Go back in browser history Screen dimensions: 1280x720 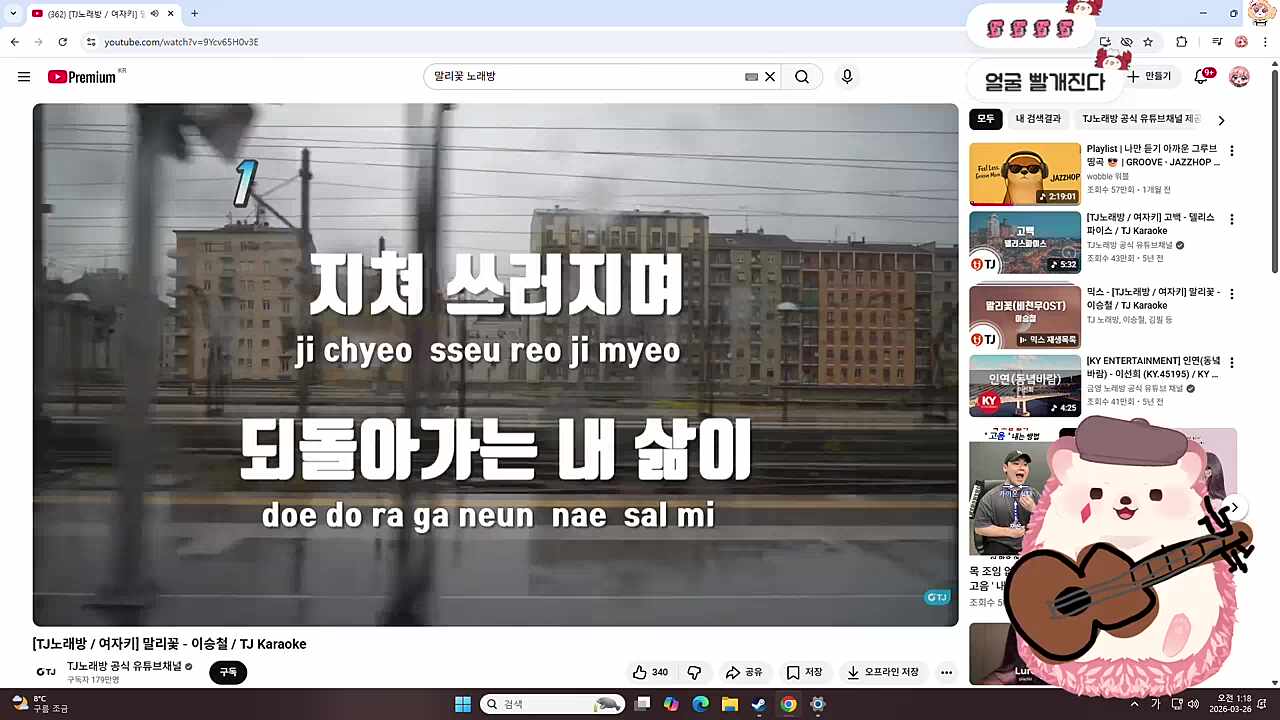point(14,42)
